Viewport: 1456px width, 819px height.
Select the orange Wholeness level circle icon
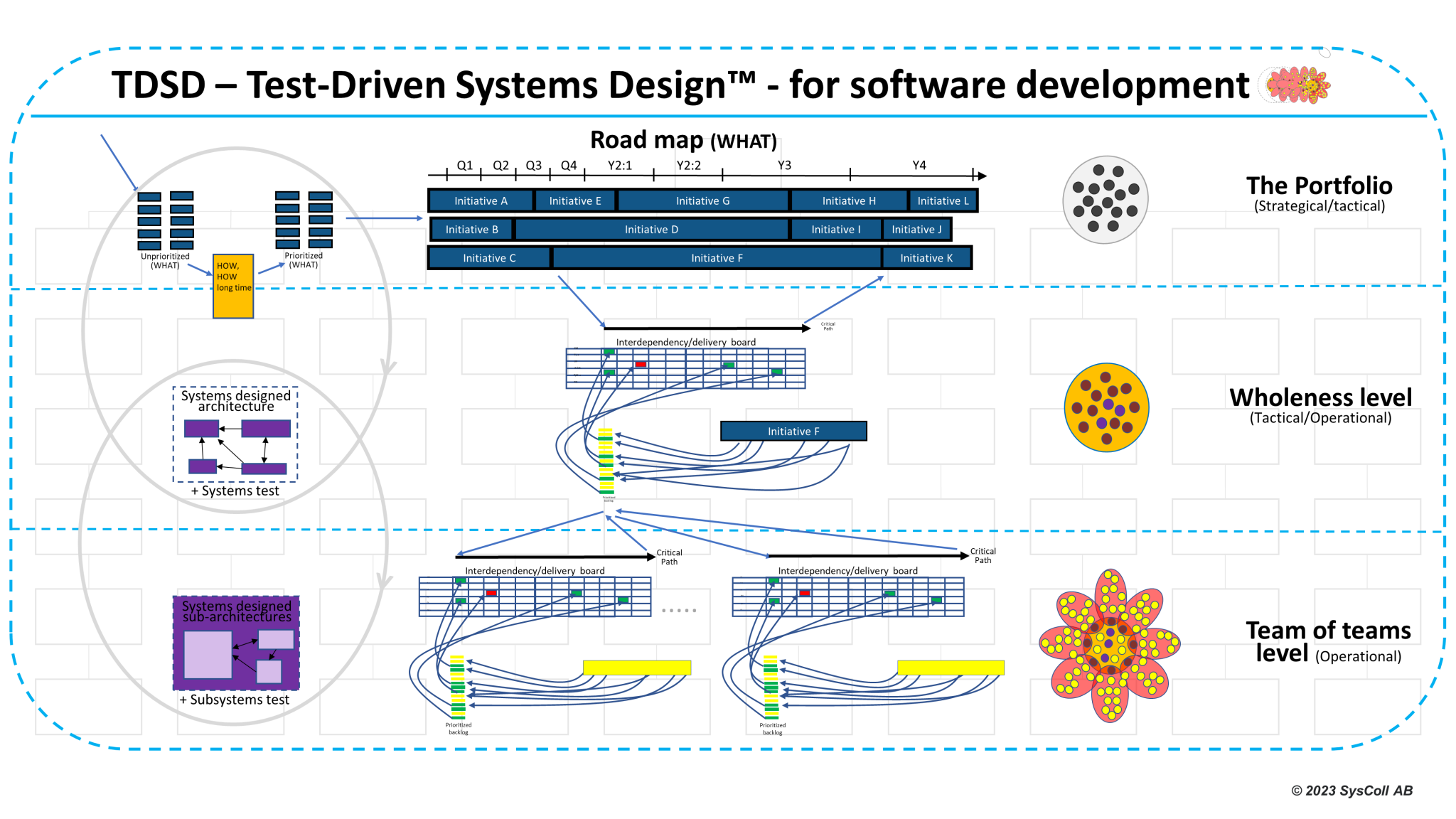(x=1106, y=407)
